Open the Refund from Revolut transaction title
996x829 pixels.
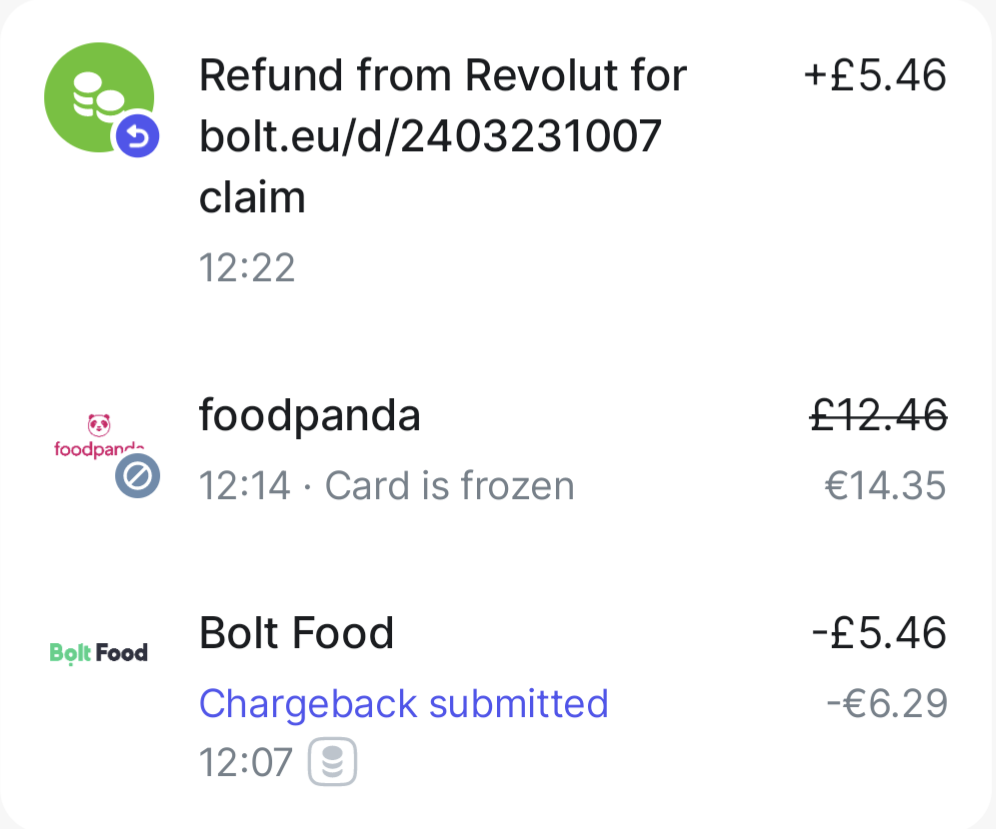coord(443,76)
